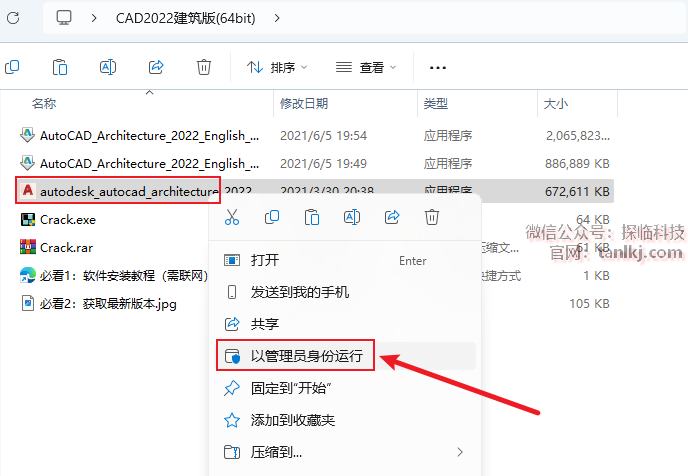The image size is (688, 476).
Task: Select the 必看2 获取最新版本.jpg file
Action: [x=108, y=304]
